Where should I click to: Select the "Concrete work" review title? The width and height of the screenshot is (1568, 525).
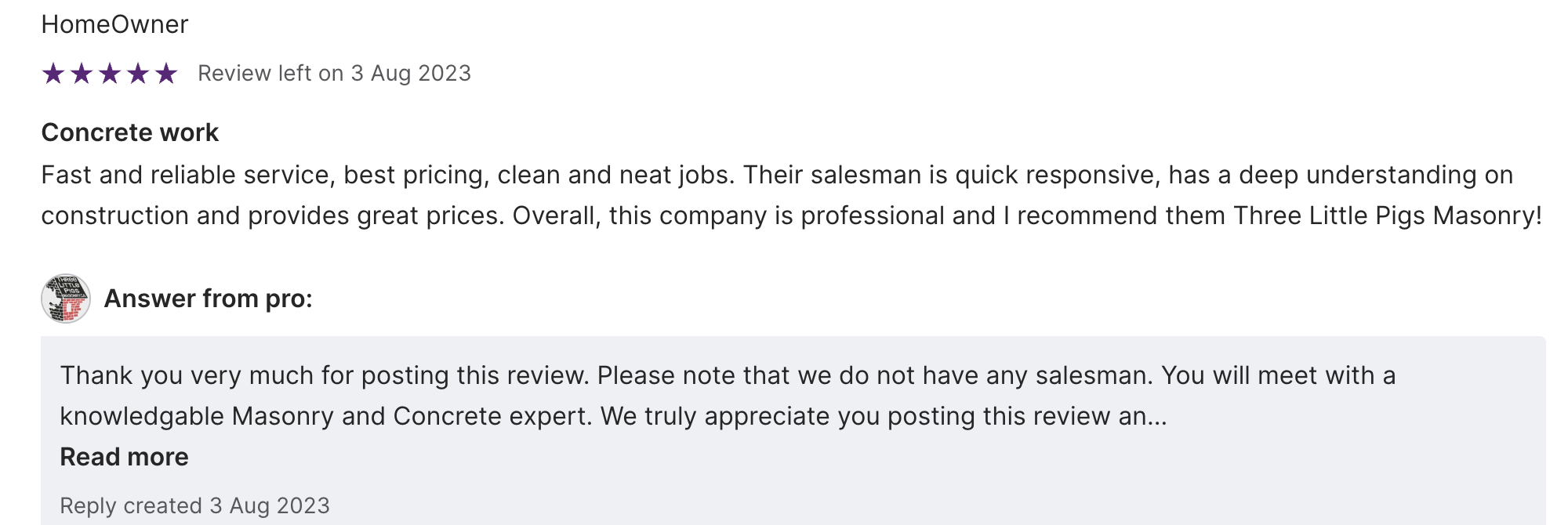[x=129, y=132]
